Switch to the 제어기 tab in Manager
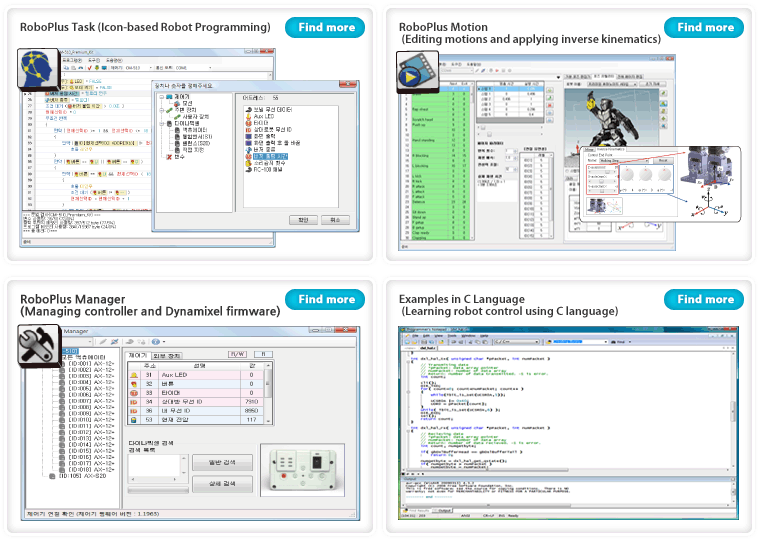The width and height of the screenshot is (760, 543). pyautogui.click(x=138, y=355)
